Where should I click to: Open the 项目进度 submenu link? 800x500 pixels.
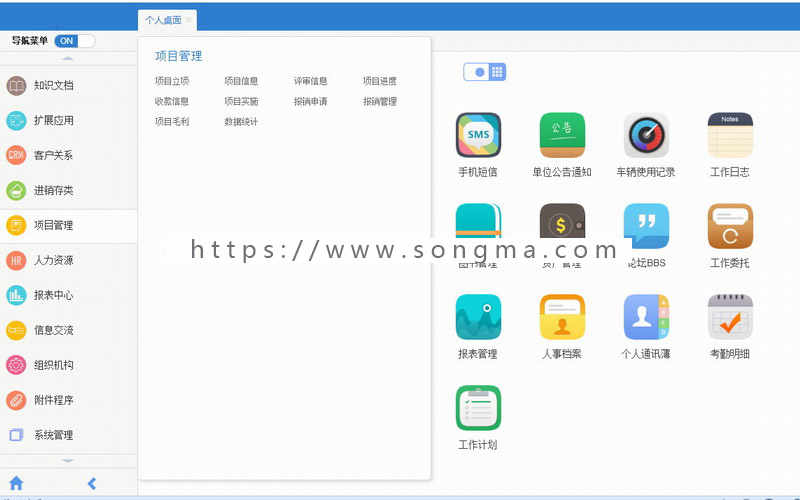(x=380, y=81)
